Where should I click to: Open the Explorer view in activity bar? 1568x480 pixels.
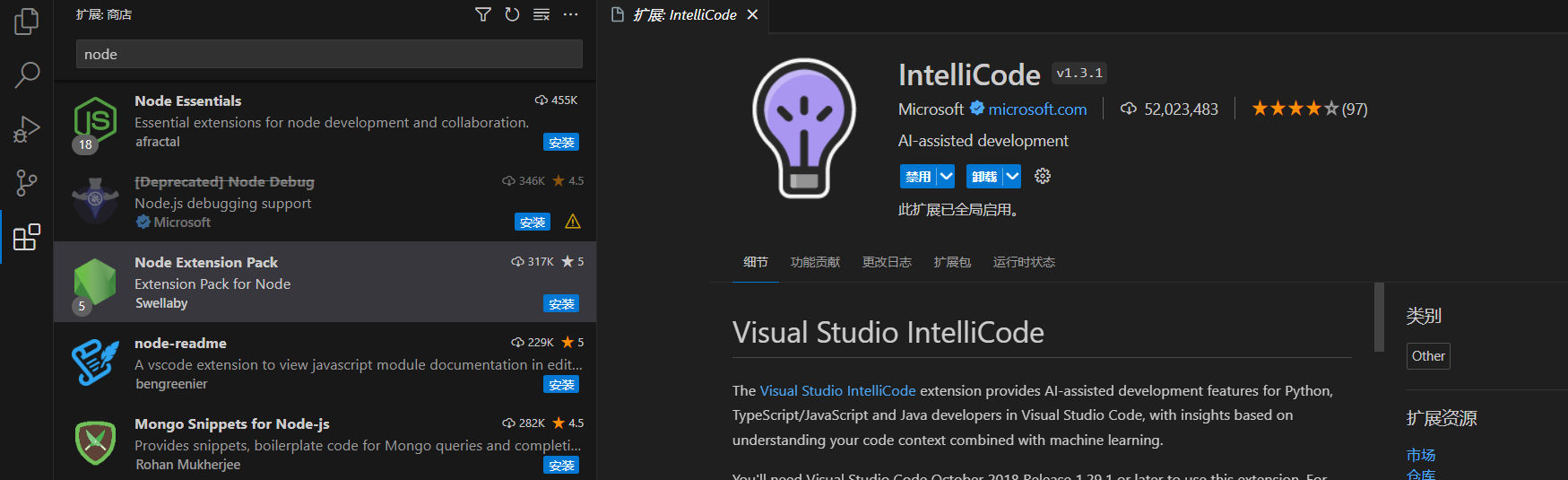27,21
